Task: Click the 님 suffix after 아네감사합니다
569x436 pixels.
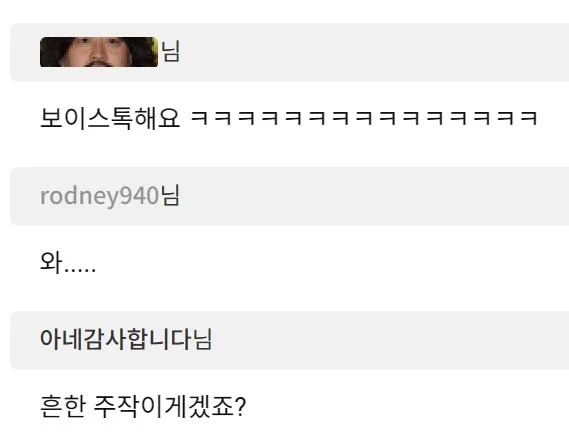Action: coord(202,340)
